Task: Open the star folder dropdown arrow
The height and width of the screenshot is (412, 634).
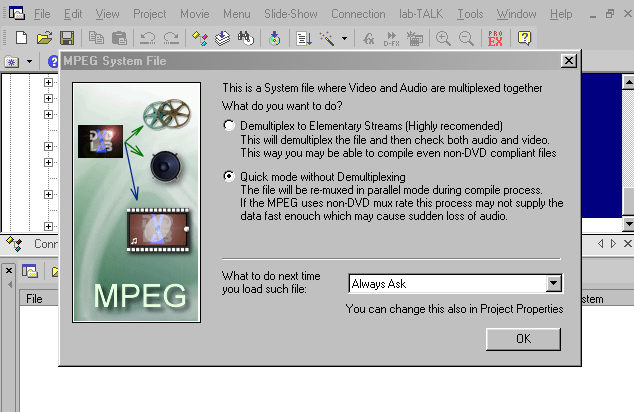Action: [29, 62]
